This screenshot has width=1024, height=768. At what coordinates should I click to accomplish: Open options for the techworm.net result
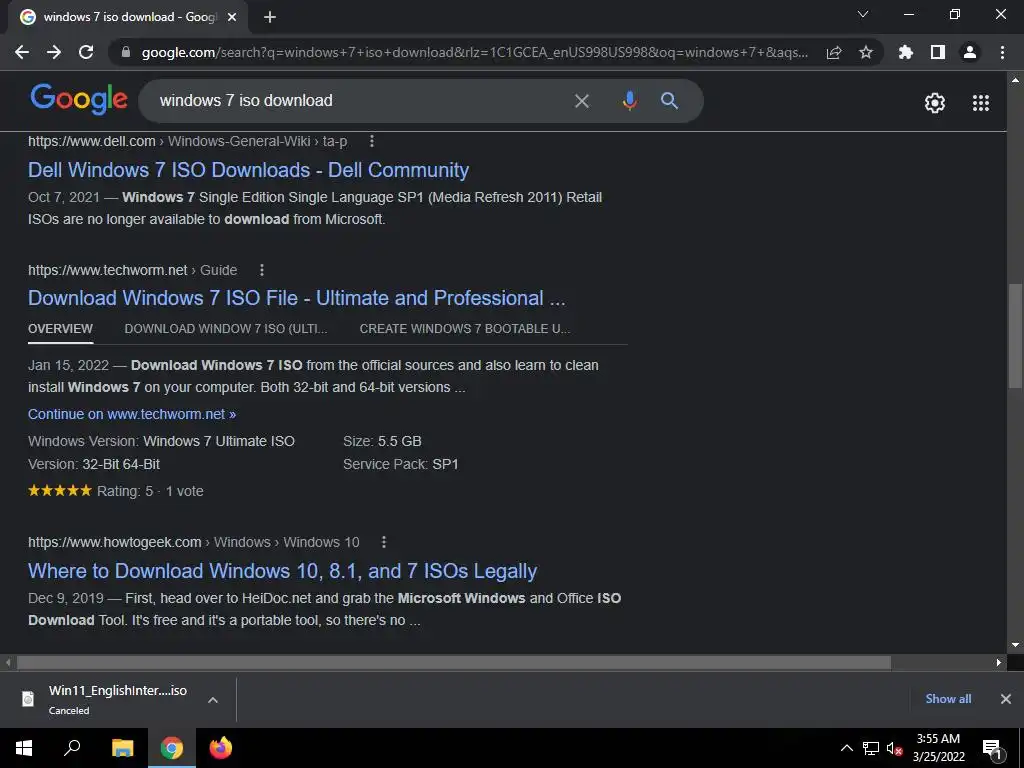point(262,270)
